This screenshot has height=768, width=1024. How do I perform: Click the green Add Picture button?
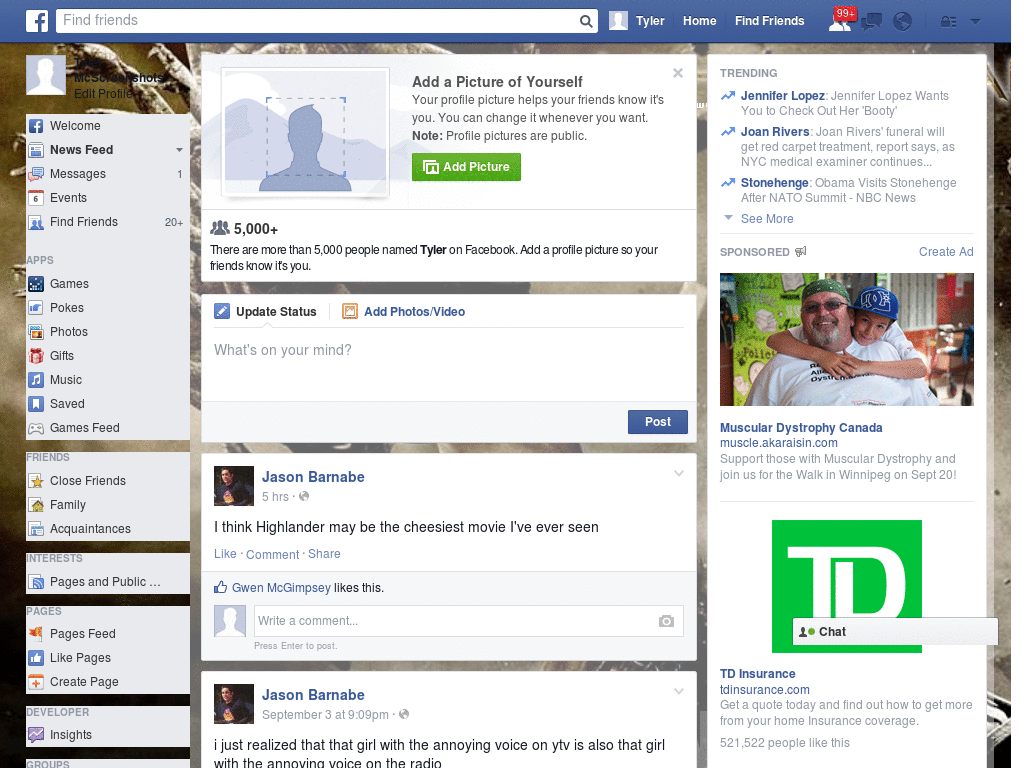466,167
